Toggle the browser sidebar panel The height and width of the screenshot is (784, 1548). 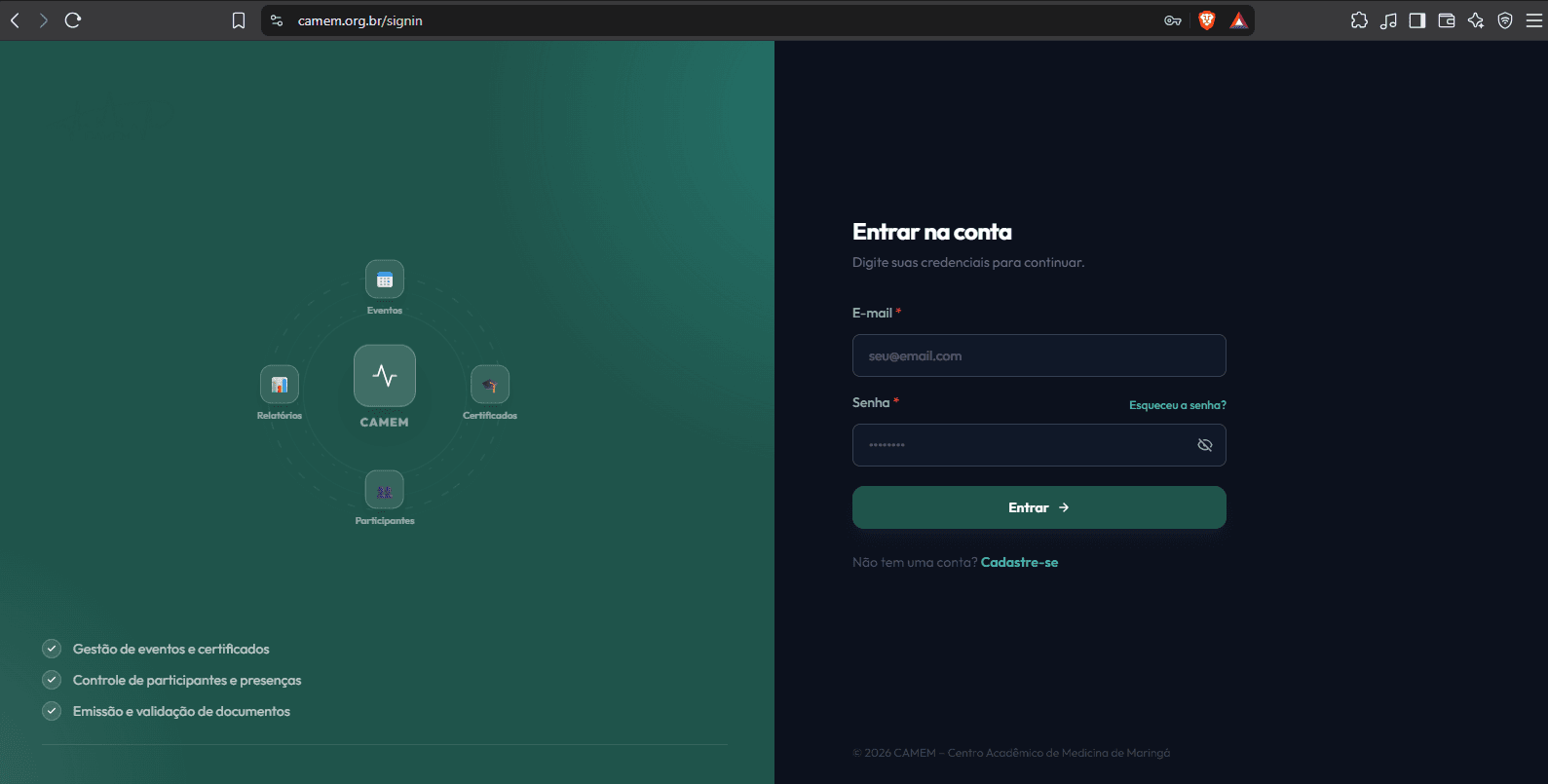click(x=1417, y=20)
